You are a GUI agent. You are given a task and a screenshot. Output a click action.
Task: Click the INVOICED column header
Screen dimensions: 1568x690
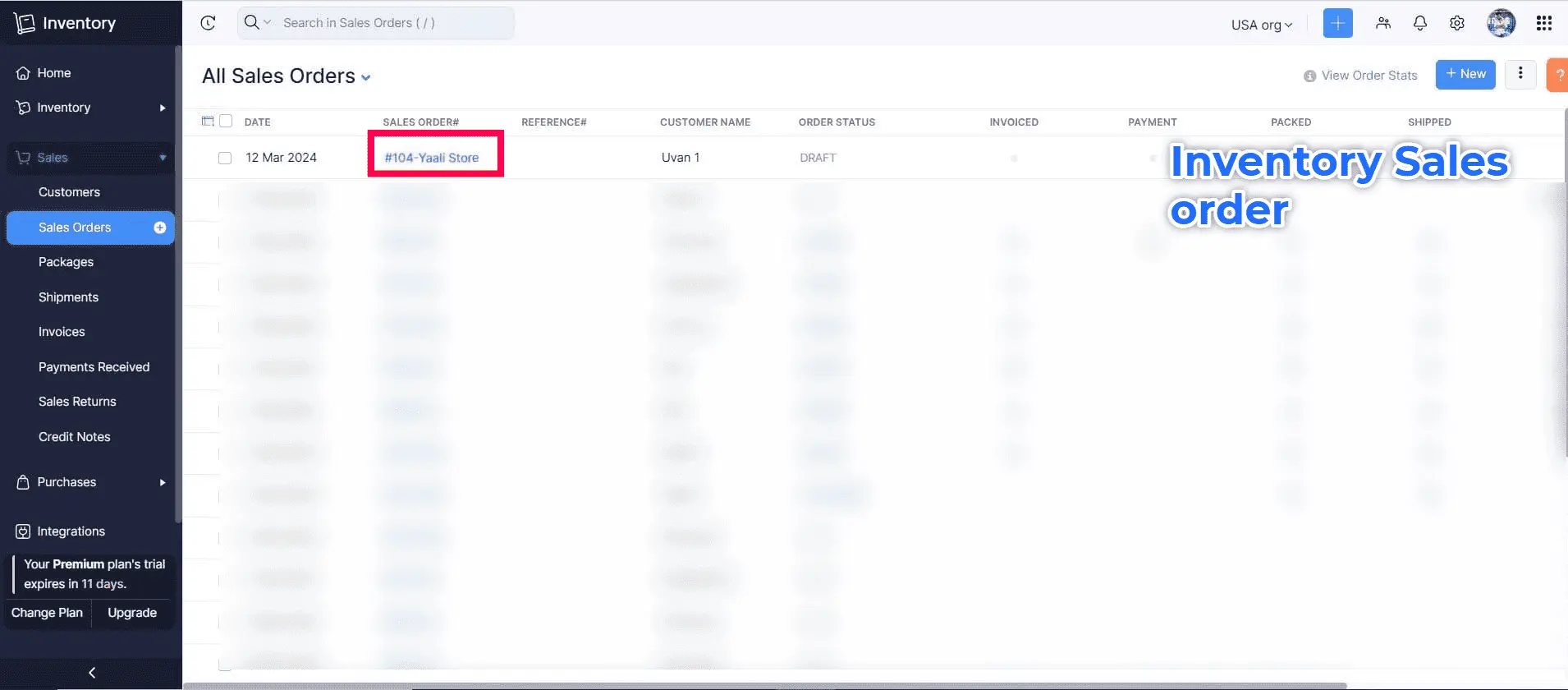(x=1014, y=122)
